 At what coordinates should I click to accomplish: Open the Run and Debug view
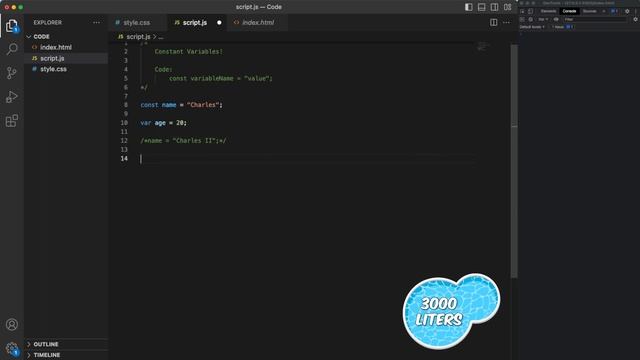(12, 97)
